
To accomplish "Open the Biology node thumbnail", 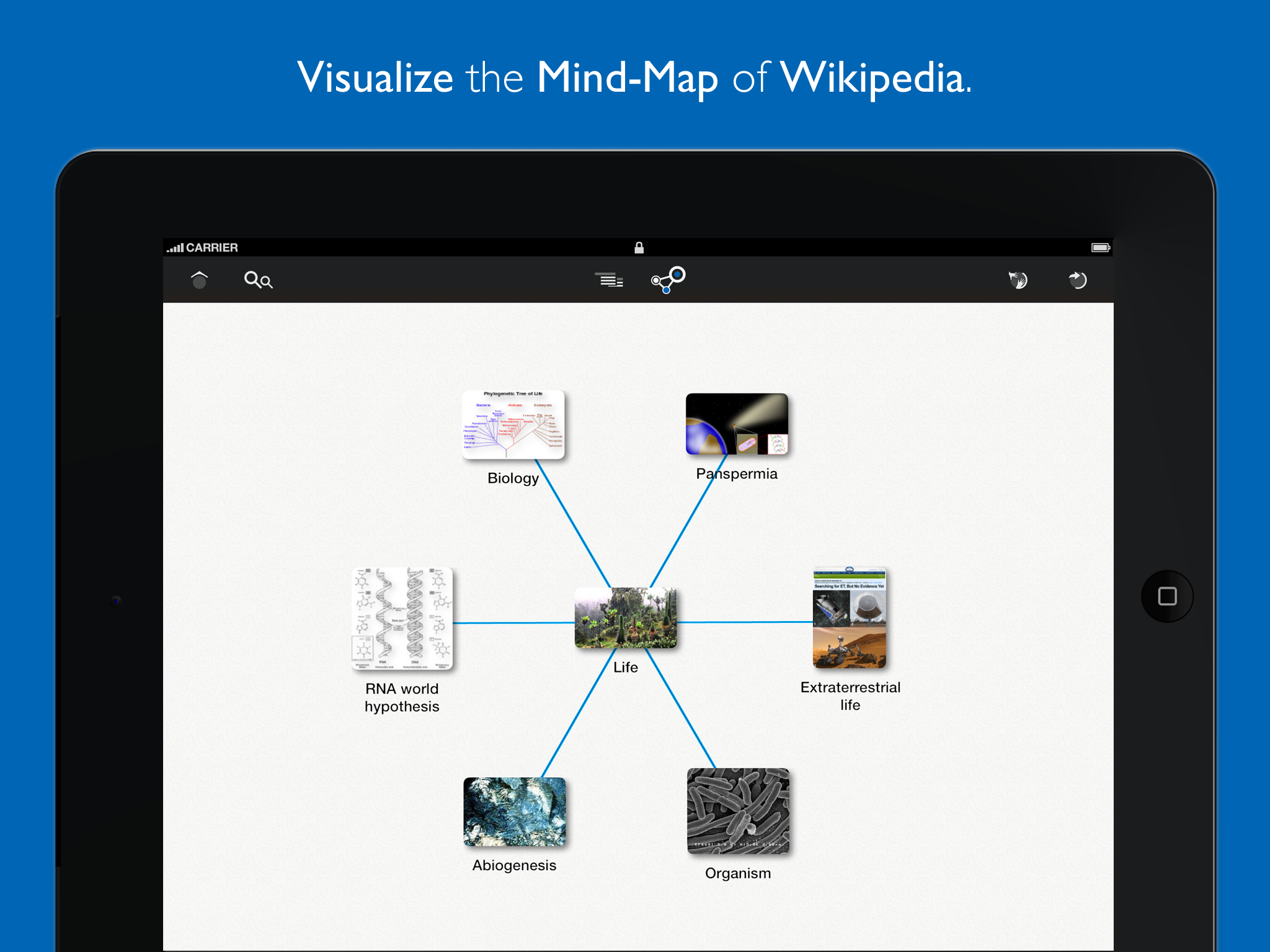I will tap(513, 425).
